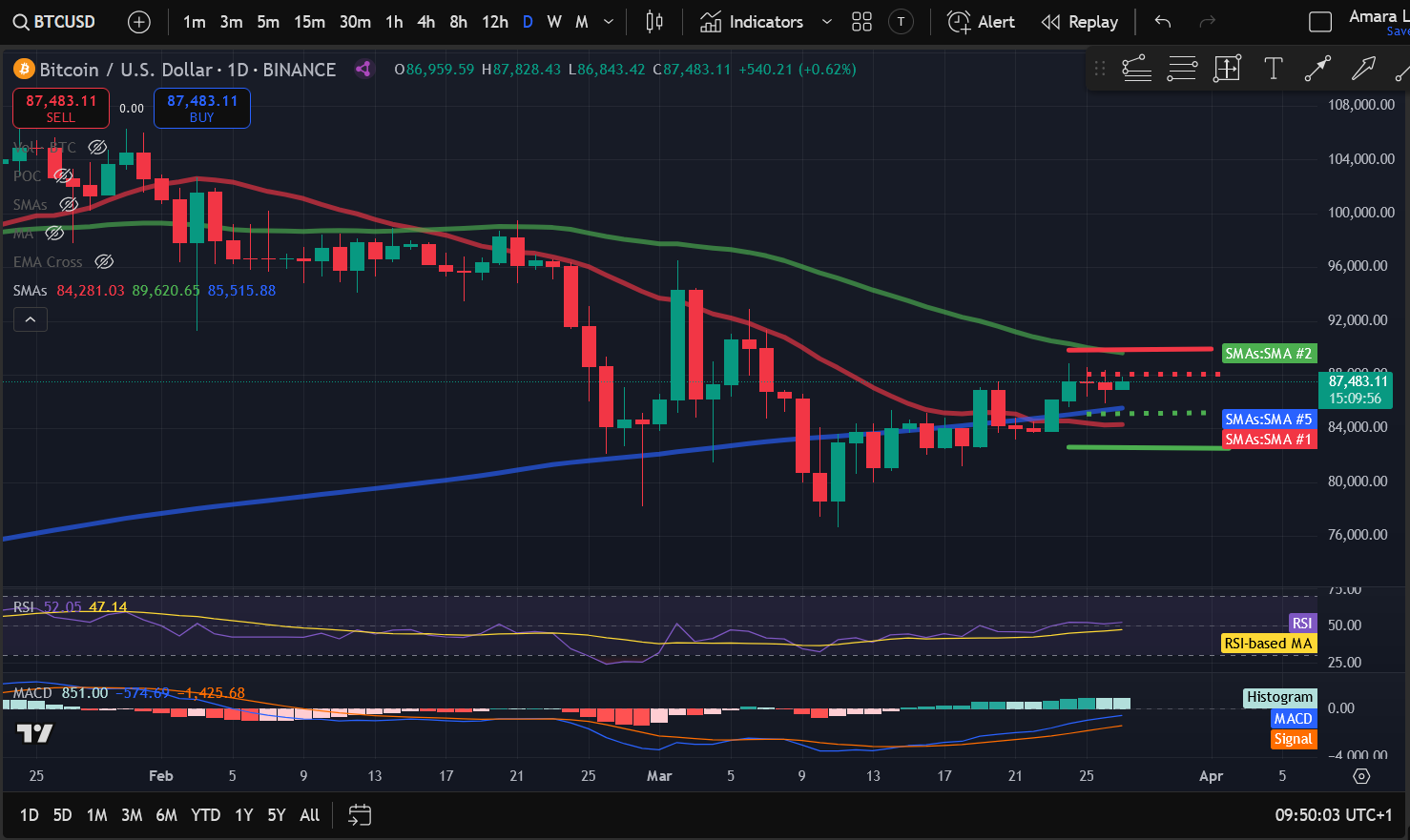
Task: Set range to 1M
Action: [96, 815]
